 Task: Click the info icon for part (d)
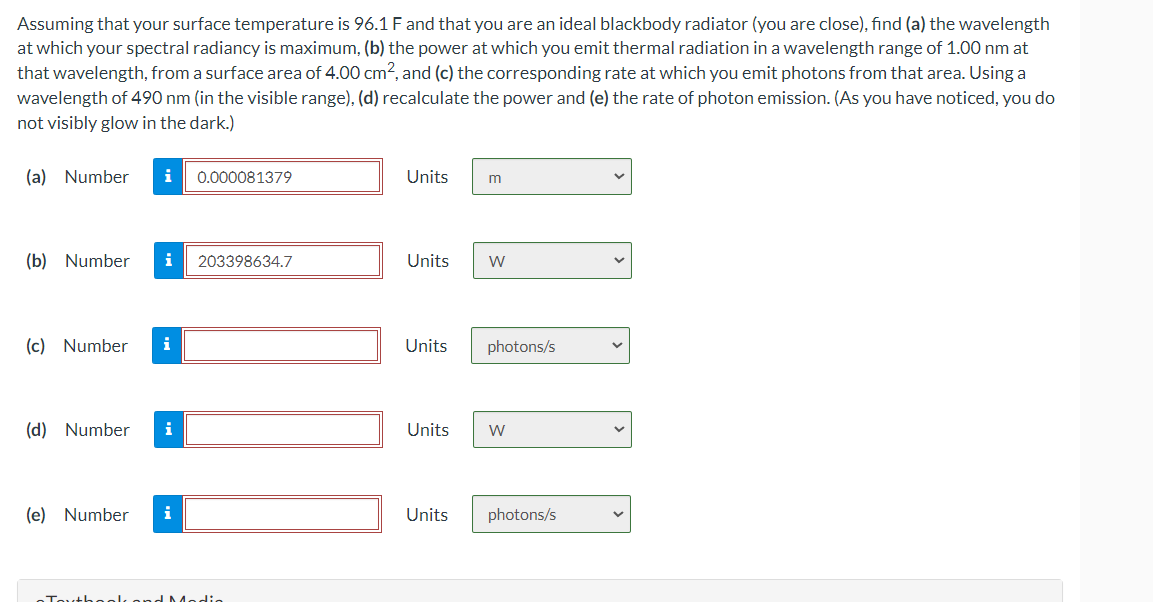[168, 429]
